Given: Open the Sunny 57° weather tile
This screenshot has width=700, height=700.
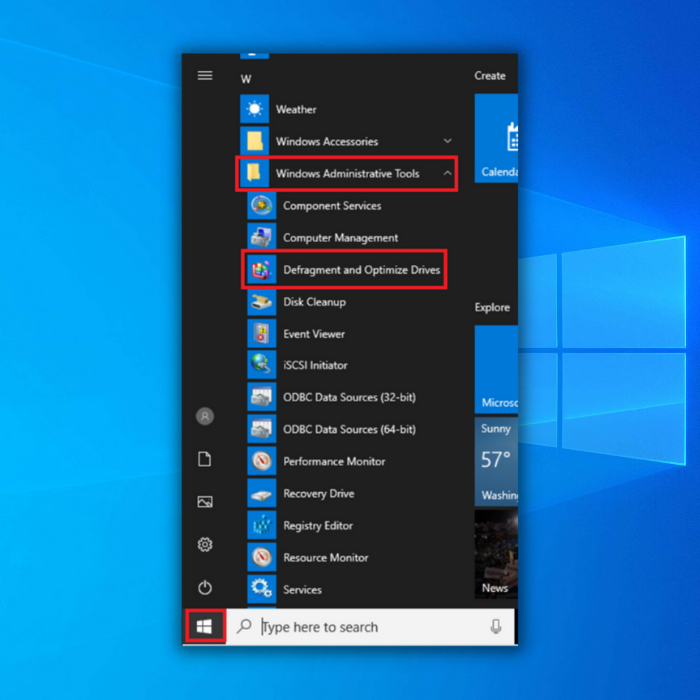Looking at the screenshot, I should point(496,462).
